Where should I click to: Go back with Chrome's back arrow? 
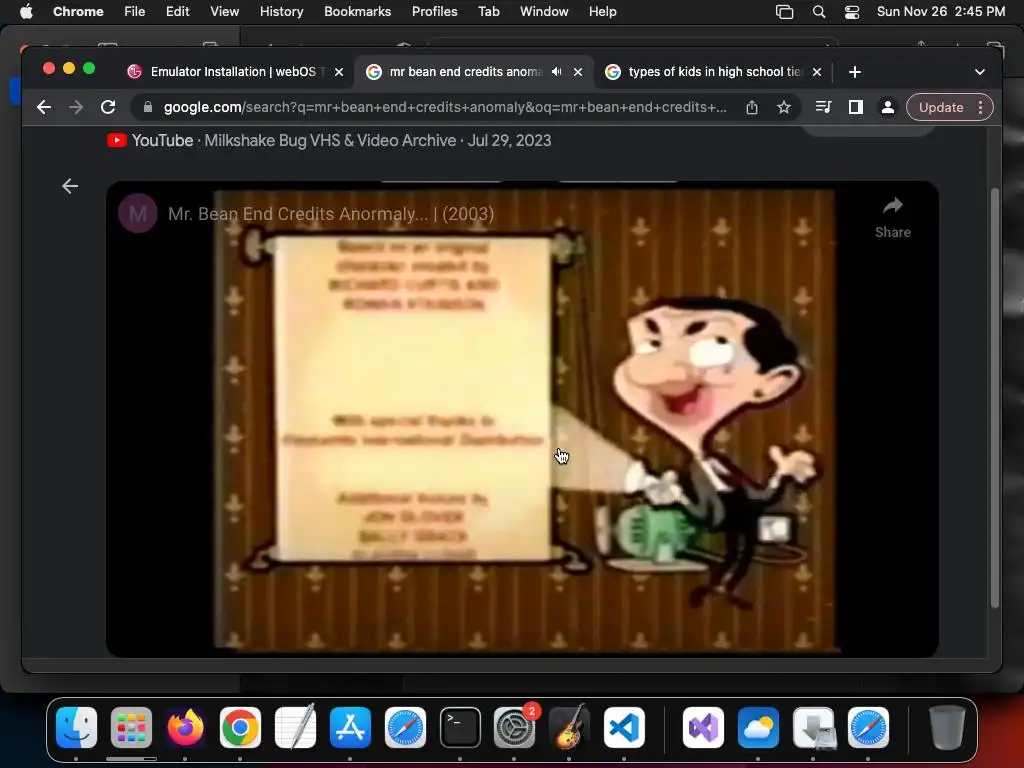(44, 107)
